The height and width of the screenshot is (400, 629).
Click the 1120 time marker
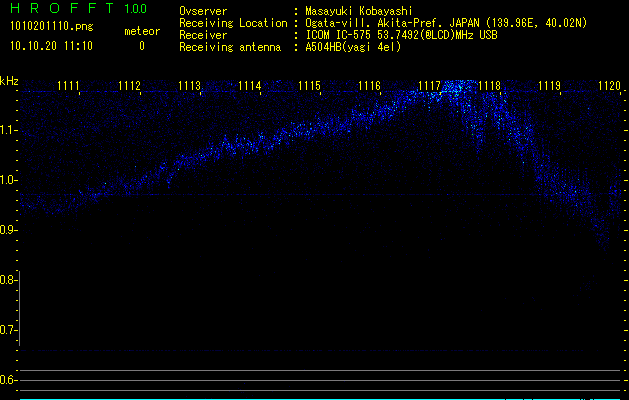pos(609,86)
